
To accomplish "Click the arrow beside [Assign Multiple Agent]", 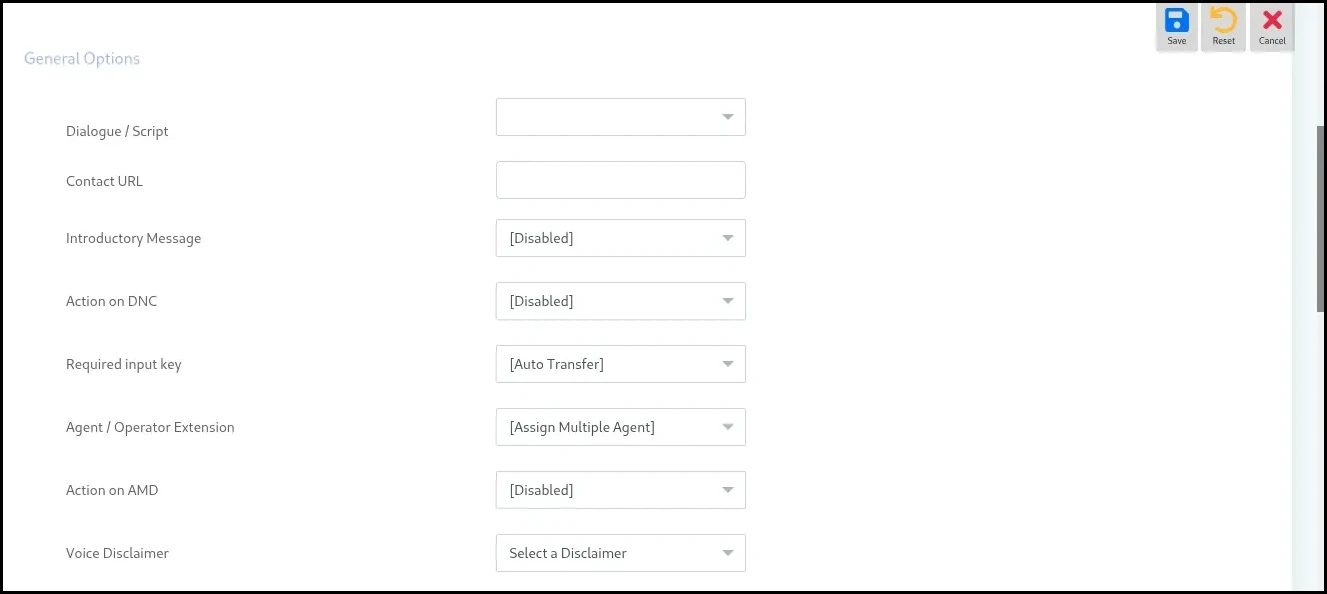I will click(x=728, y=427).
